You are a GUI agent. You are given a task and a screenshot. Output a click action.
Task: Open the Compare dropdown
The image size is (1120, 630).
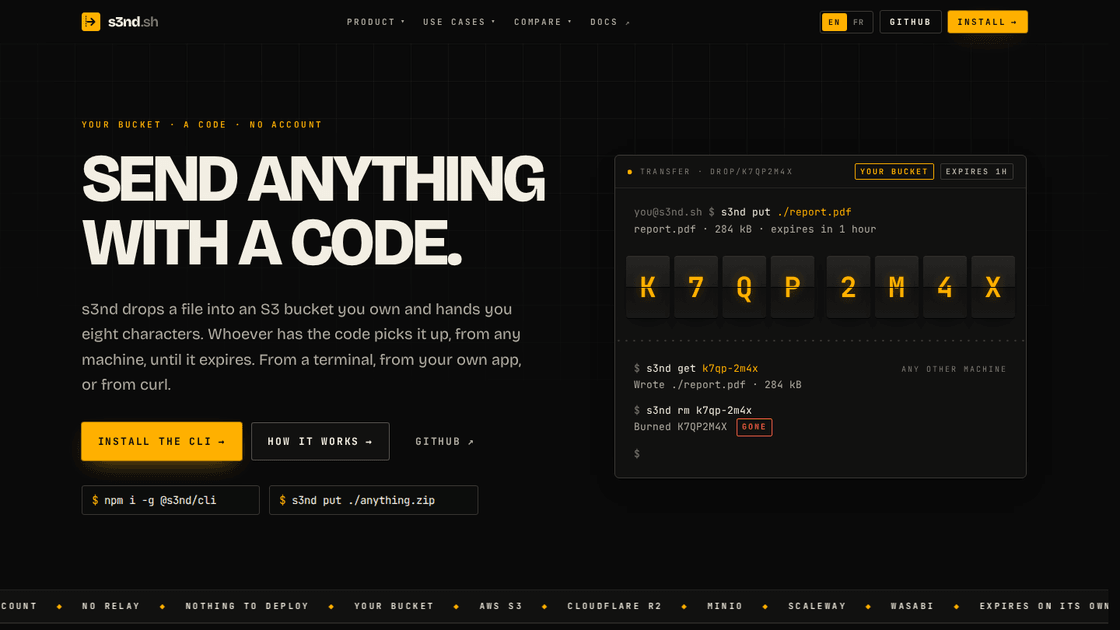543,22
